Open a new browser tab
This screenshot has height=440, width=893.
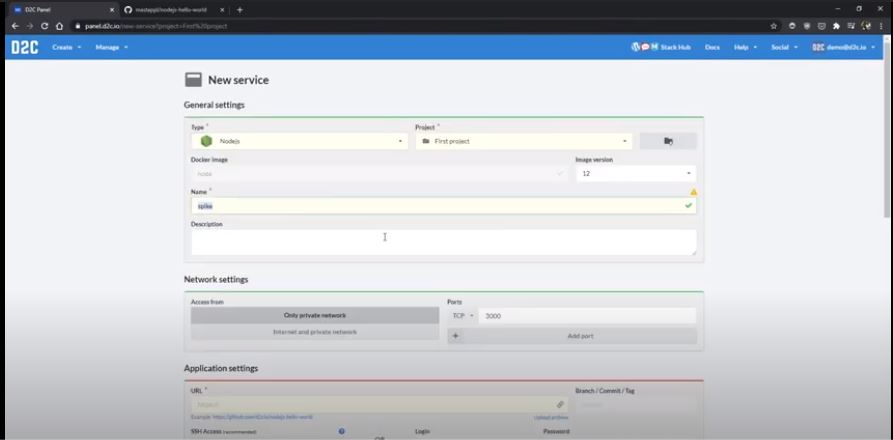[239, 10]
